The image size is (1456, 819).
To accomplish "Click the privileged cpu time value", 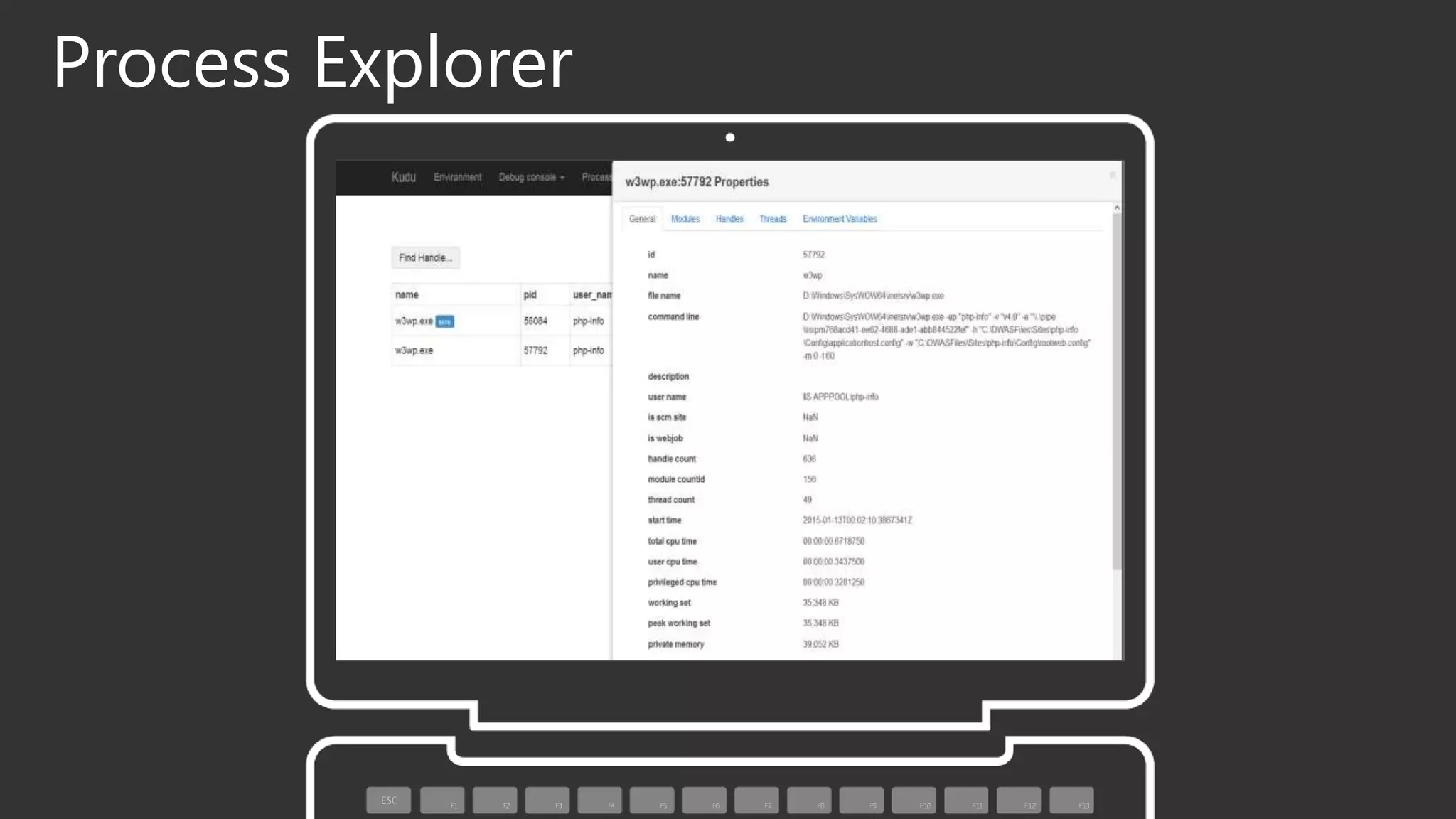I will [833, 582].
